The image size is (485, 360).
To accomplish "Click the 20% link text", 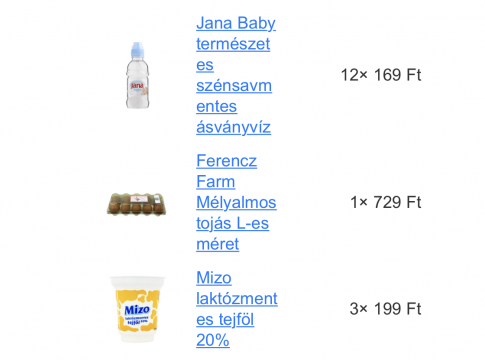I will pos(213,340).
